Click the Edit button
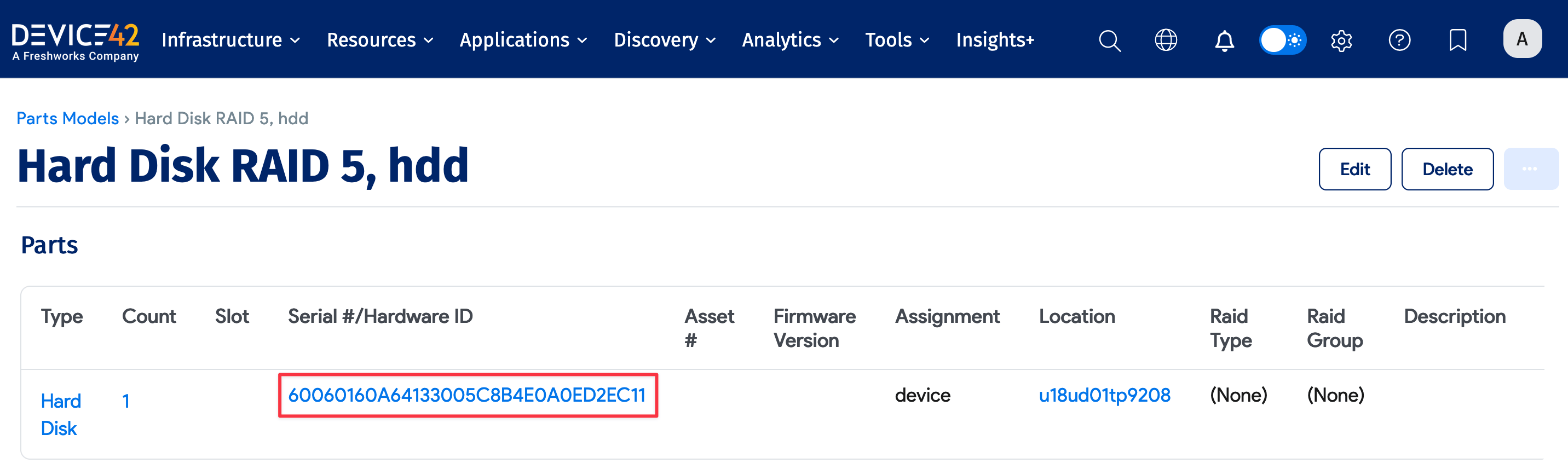Image resolution: width=1568 pixels, height=475 pixels. click(x=1354, y=169)
